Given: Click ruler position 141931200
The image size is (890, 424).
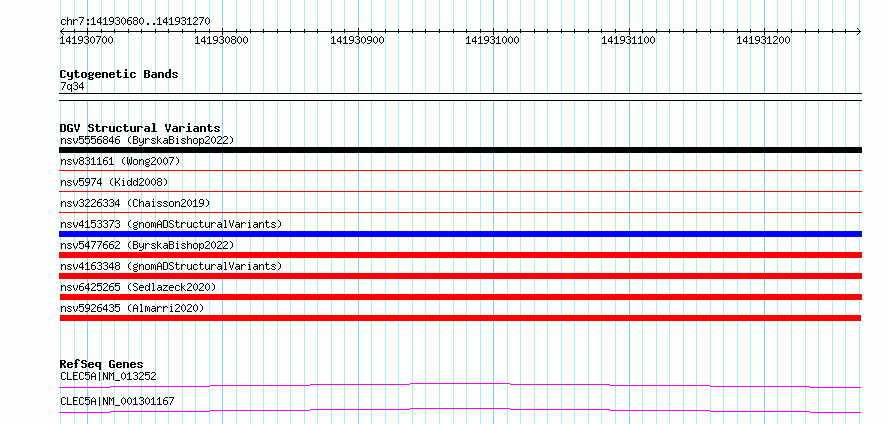Looking at the screenshot, I should (x=763, y=40).
